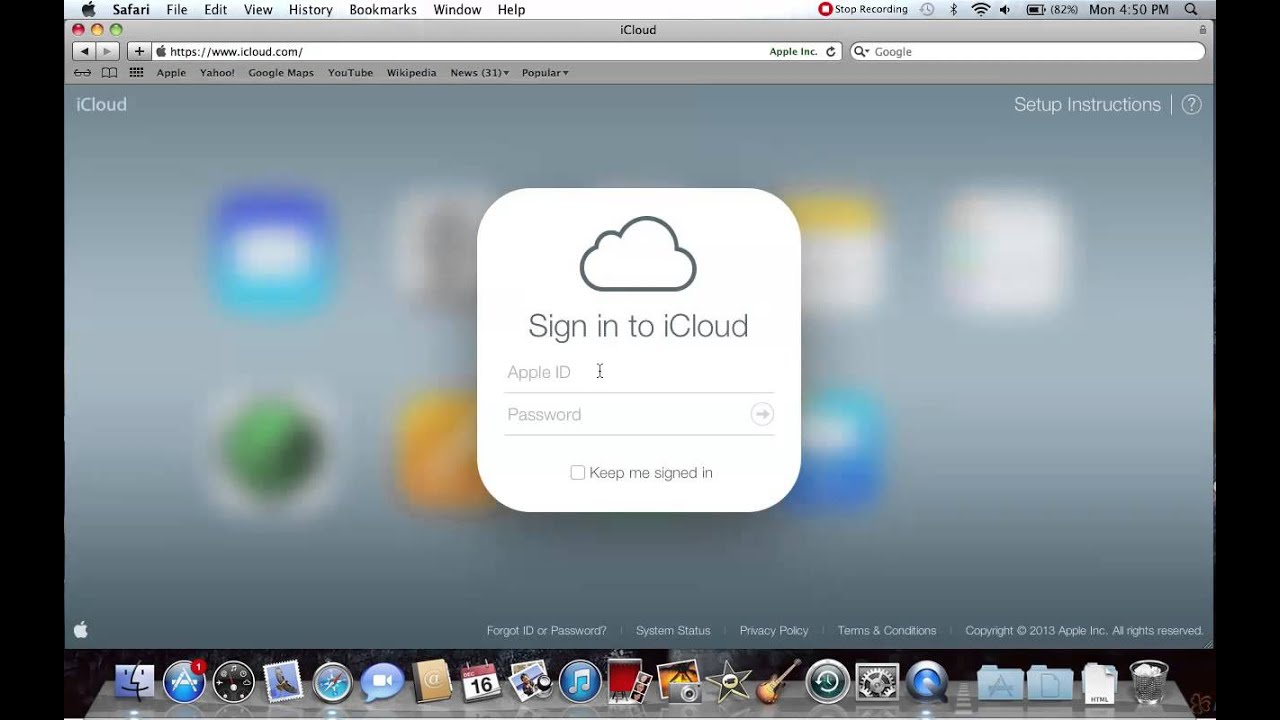
Task: Click the Safari compass icon in dock
Action: click(332, 683)
